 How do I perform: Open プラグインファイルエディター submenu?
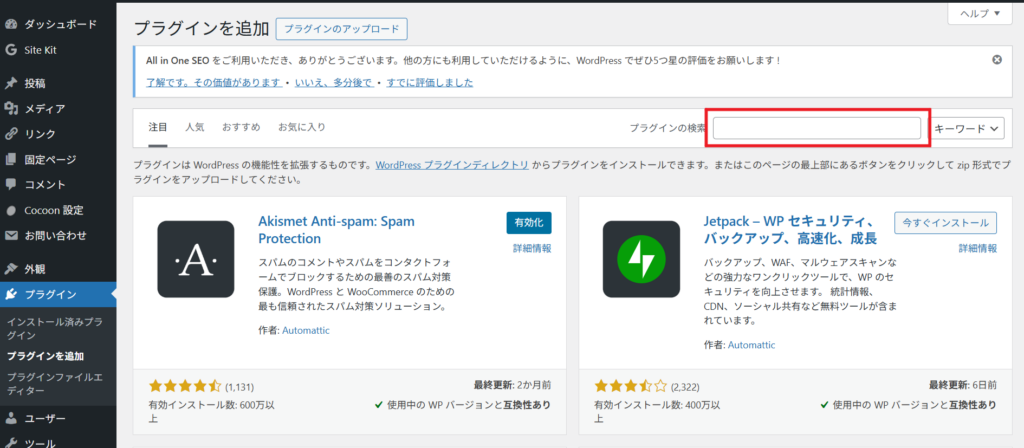click(x=55, y=384)
